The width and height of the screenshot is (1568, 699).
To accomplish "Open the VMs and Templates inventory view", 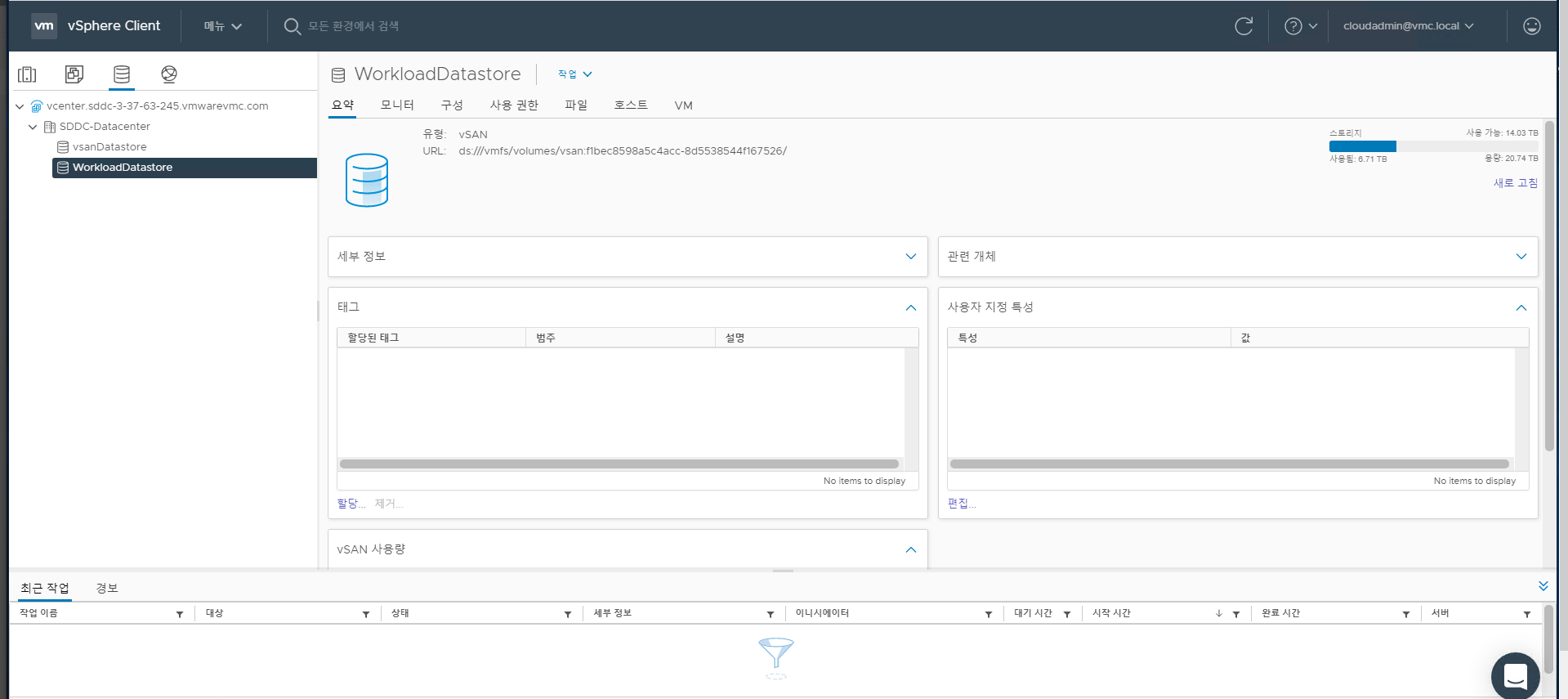I will (74, 74).
